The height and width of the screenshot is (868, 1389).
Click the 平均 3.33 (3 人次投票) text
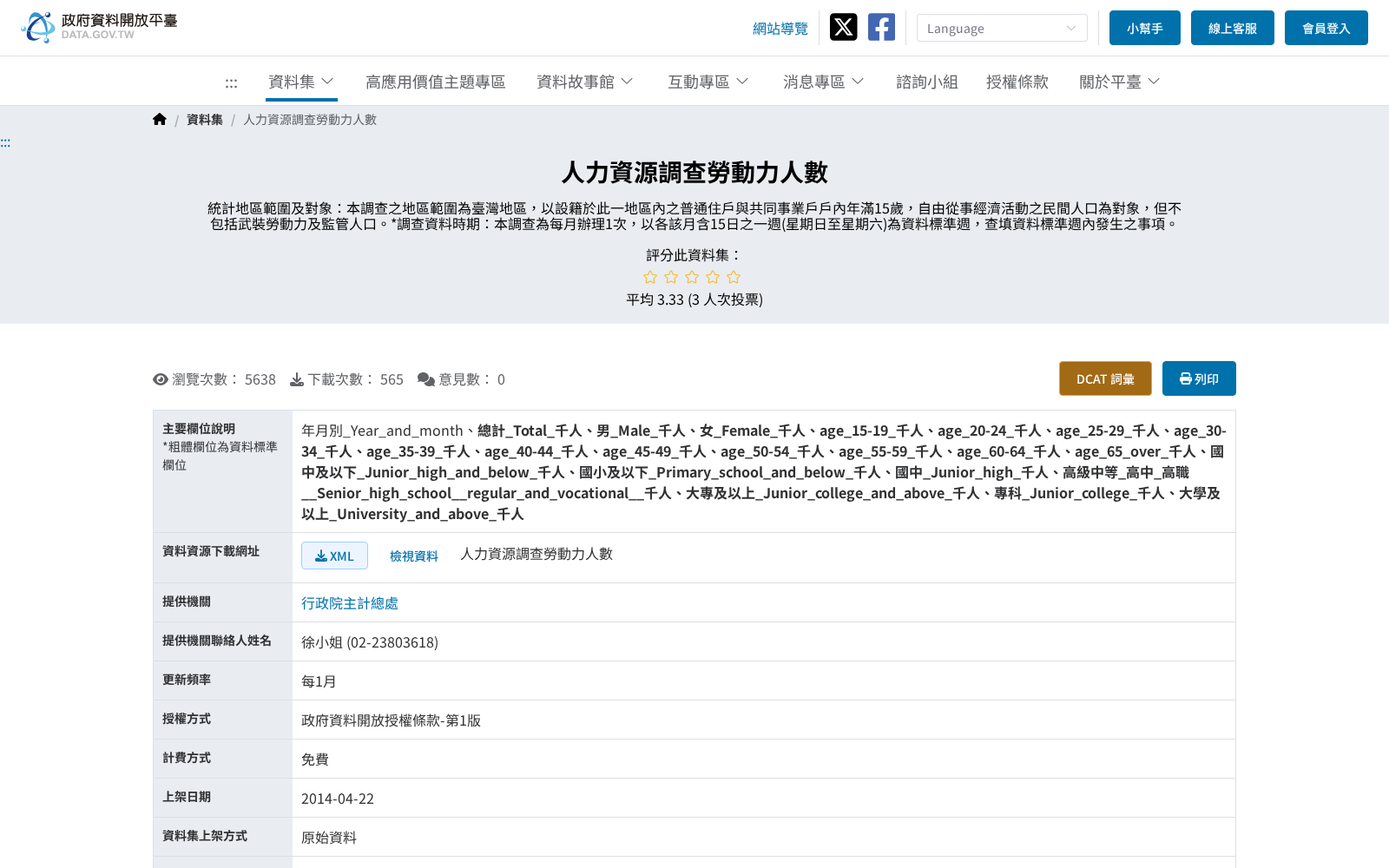694,299
